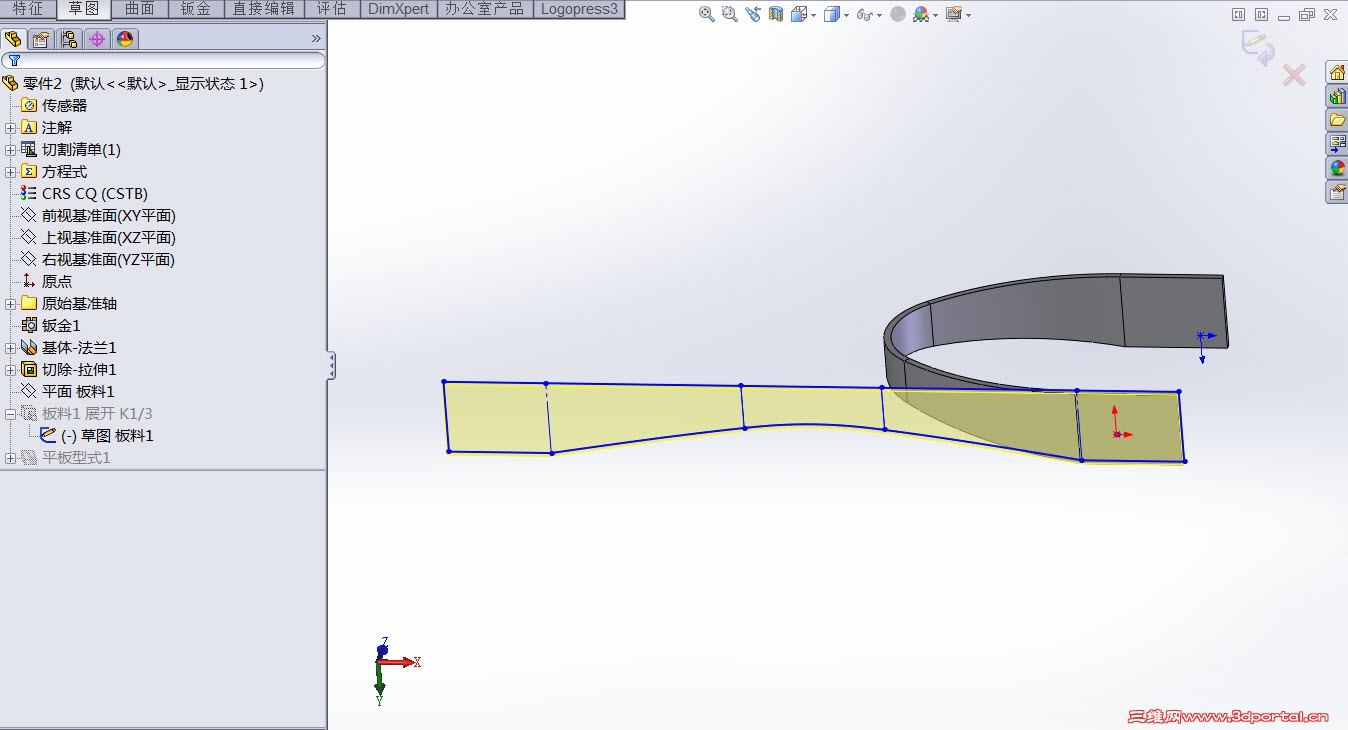
Task: Expand the 原始基准轴 folder node
Action: (x=10, y=304)
